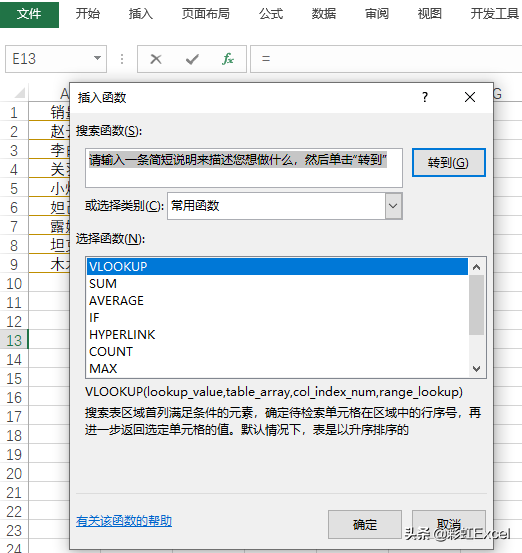Confirm formula entry with the checkmark icon
The height and width of the screenshot is (553, 522).
192,59
